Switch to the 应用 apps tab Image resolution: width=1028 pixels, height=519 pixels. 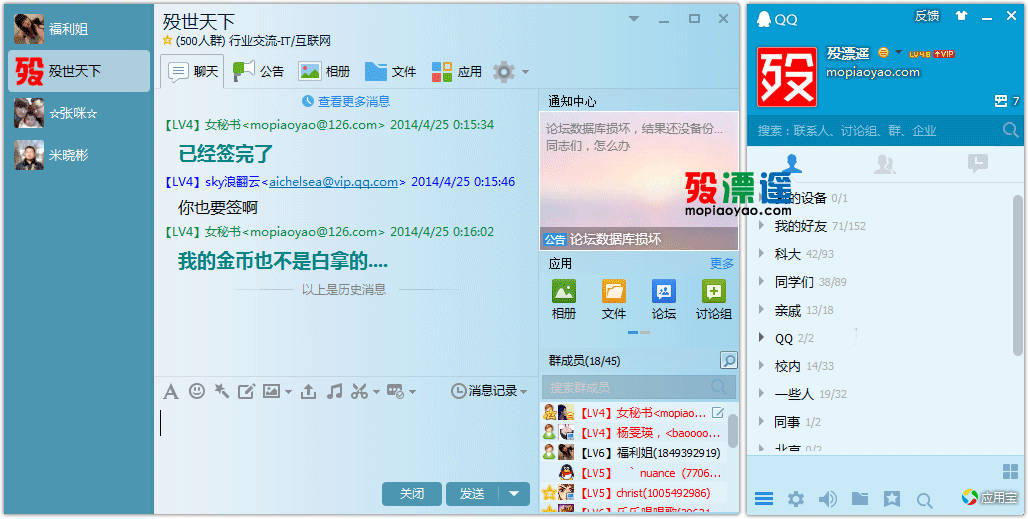[456, 71]
